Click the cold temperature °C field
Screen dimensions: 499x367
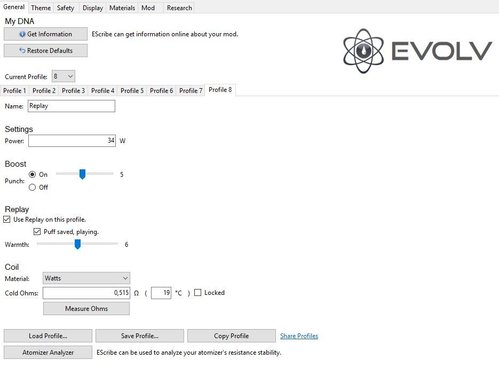[x=161, y=293]
